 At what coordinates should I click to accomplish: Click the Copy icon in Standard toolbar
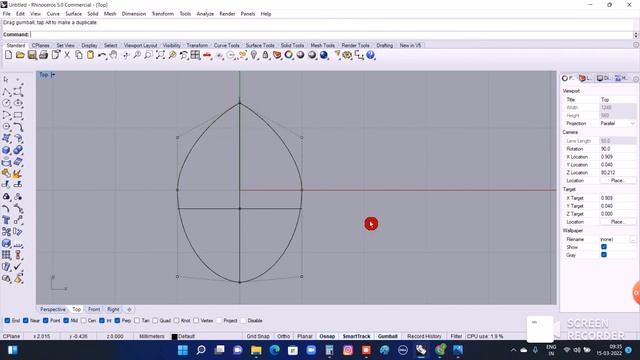point(79,55)
